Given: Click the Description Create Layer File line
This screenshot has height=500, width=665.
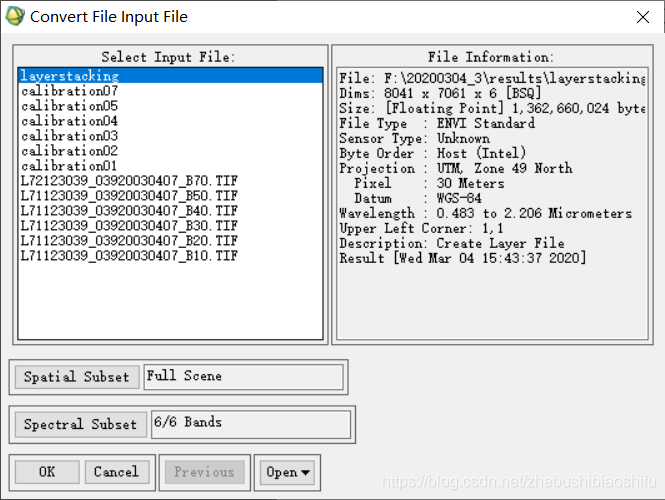Looking at the screenshot, I should 452,243.
